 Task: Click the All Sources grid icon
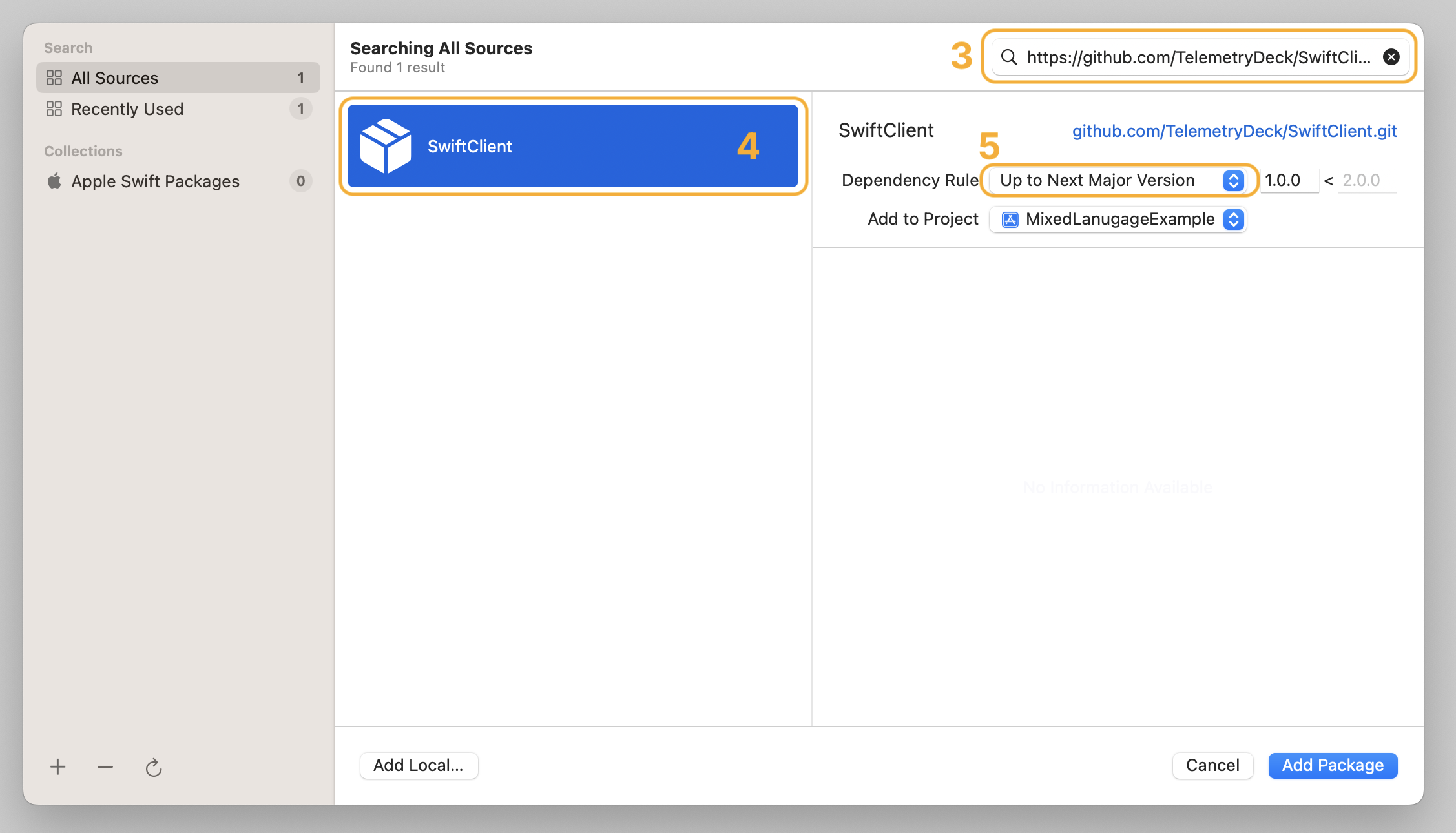tap(55, 77)
